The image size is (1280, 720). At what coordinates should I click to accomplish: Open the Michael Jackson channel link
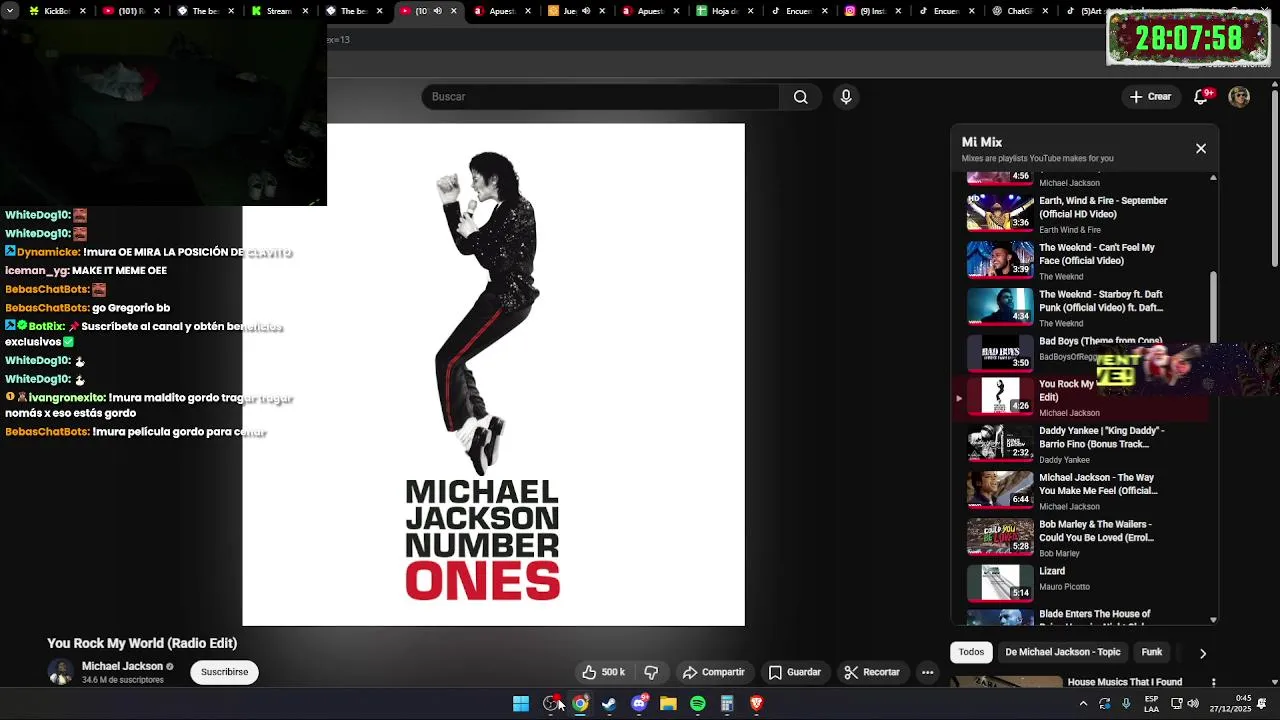pos(122,666)
